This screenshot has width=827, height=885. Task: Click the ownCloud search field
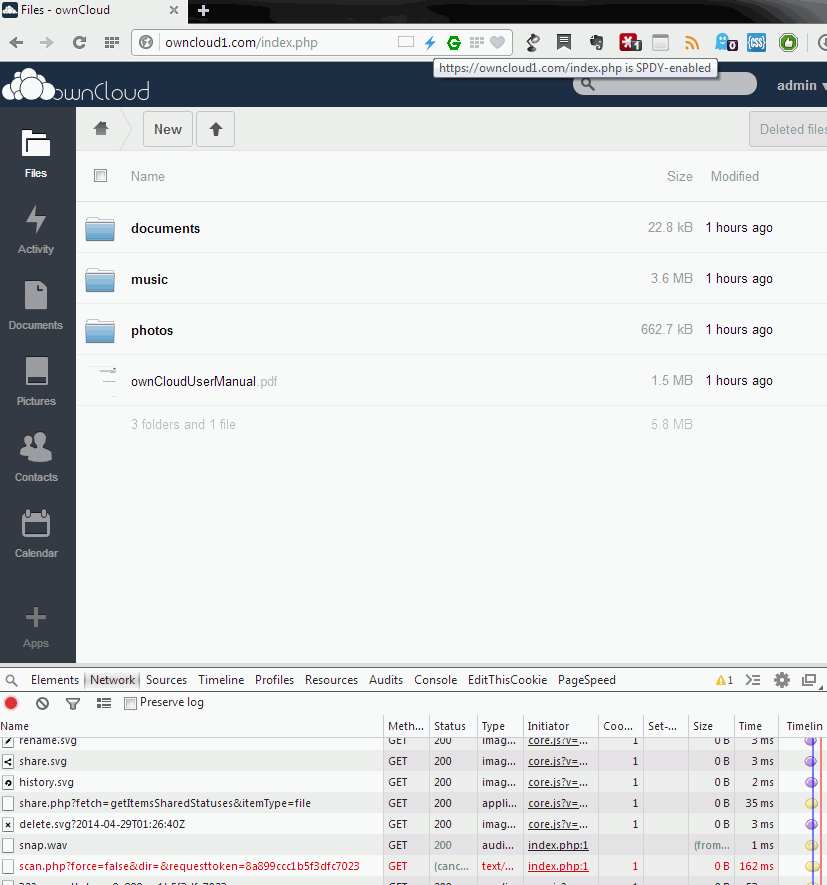(x=665, y=84)
